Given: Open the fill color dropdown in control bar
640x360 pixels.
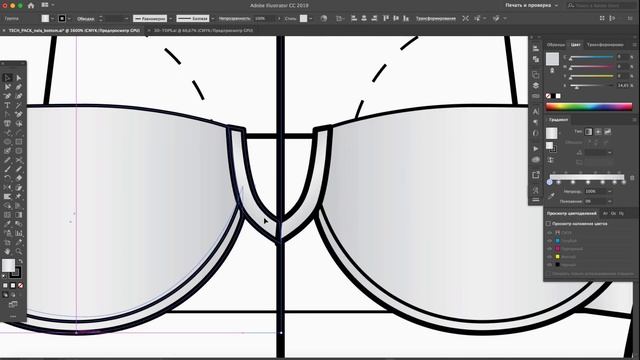Looking at the screenshot, I should [x=52, y=18].
